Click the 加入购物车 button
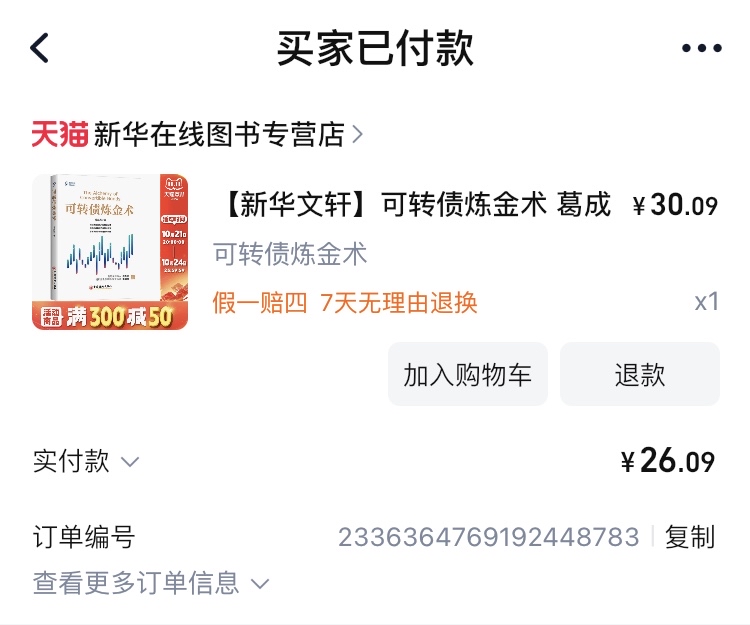Viewport: 750px width, 625px height. coord(468,374)
